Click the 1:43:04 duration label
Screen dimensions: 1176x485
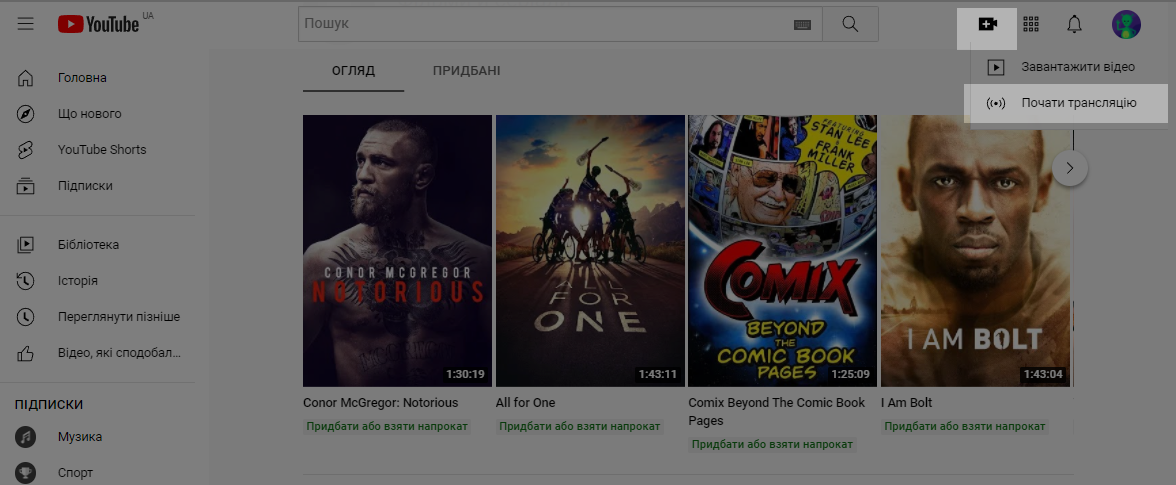[x=1043, y=374]
